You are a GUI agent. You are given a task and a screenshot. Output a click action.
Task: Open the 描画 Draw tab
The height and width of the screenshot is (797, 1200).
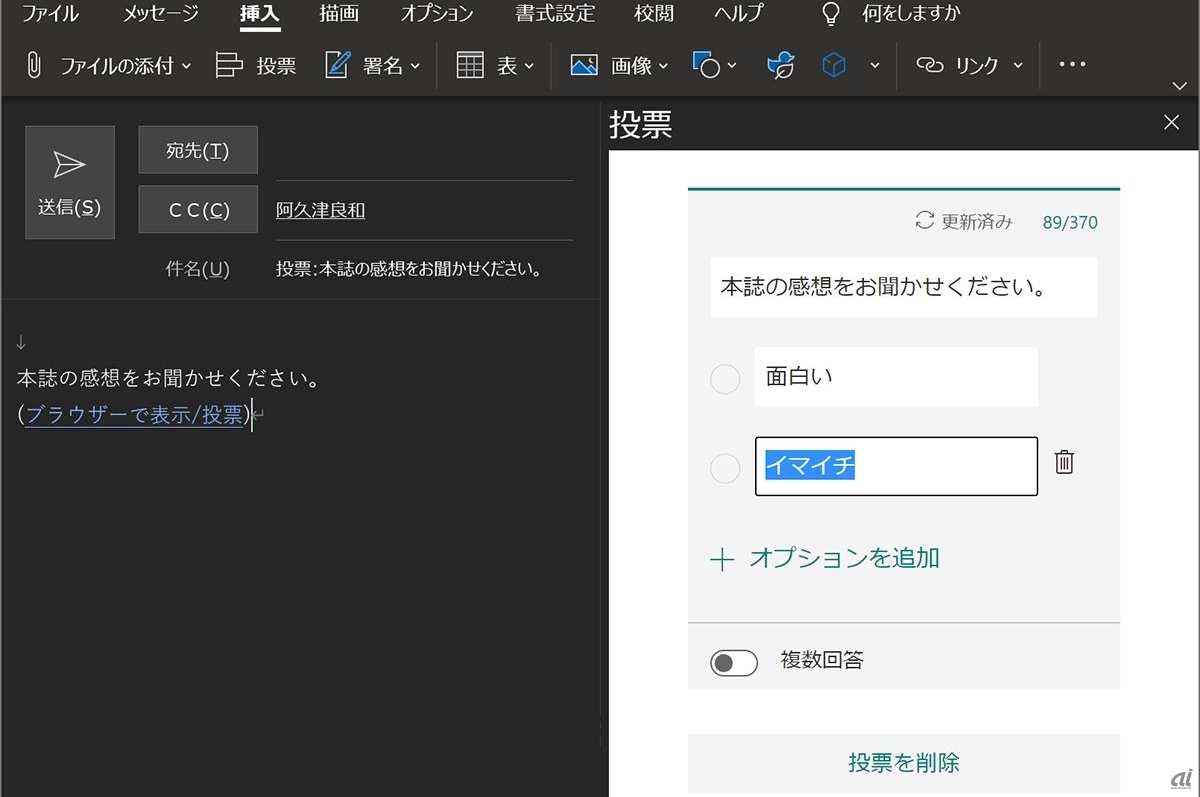pyautogui.click(x=339, y=14)
